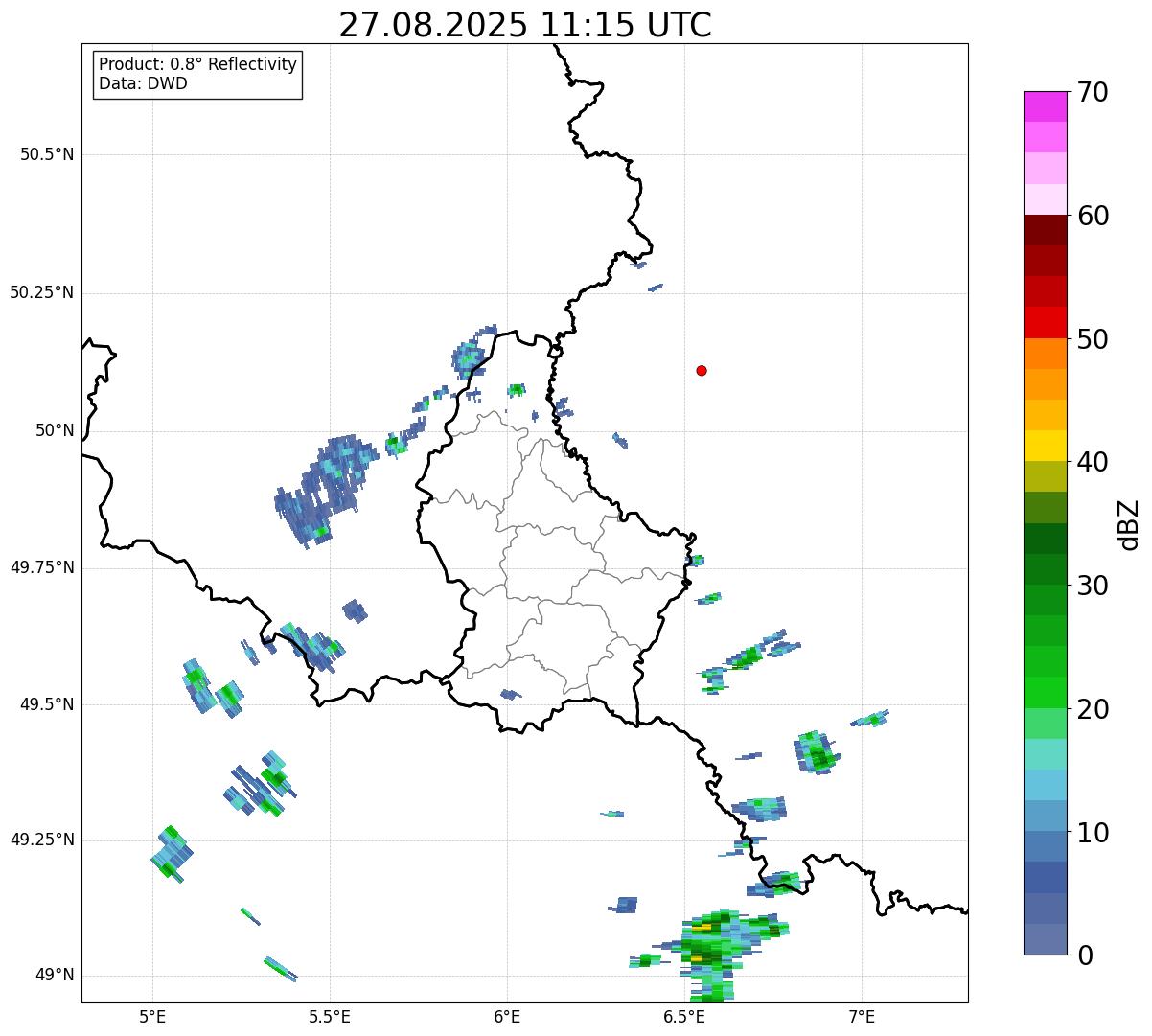Screen dimensions: 1152x1036
Task: Click the colorbar tick label 40
Action: pyautogui.click(x=1093, y=462)
